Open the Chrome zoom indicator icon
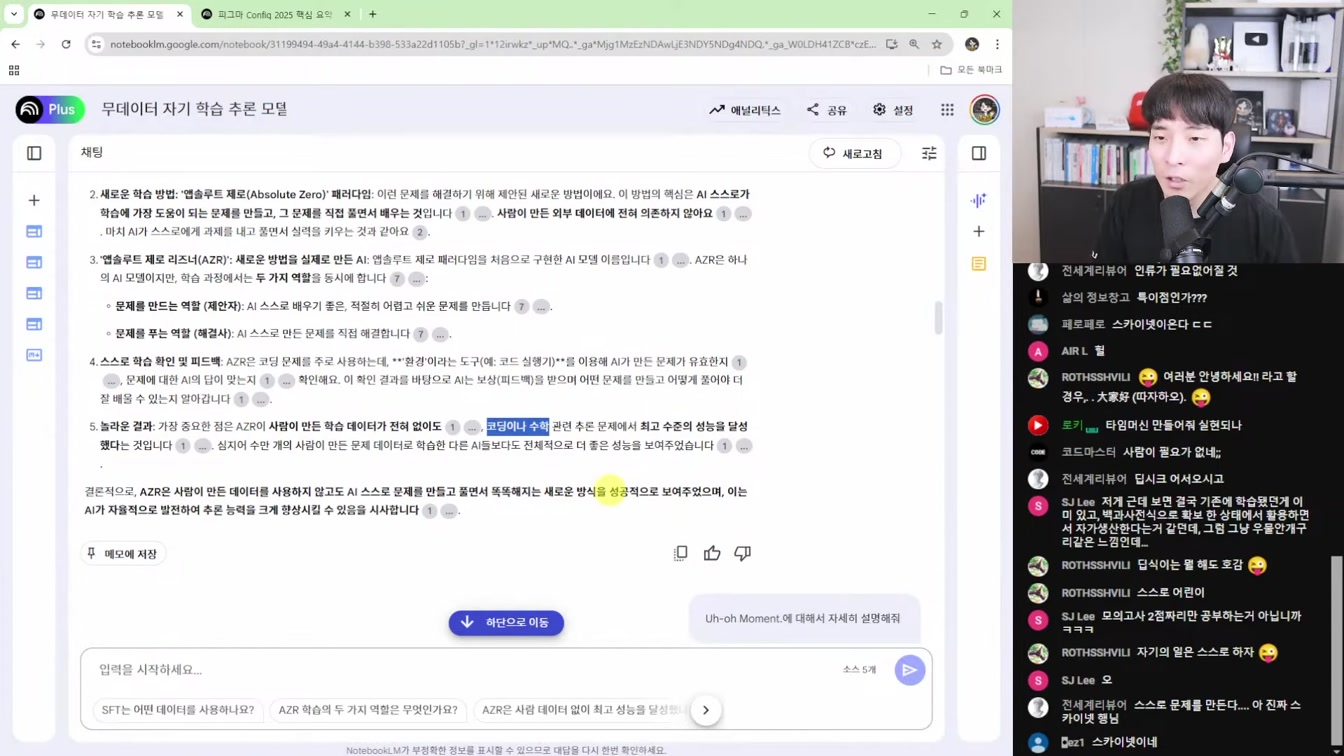The width and height of the screenshot is (1344, 756). click(x=914, y=44)
